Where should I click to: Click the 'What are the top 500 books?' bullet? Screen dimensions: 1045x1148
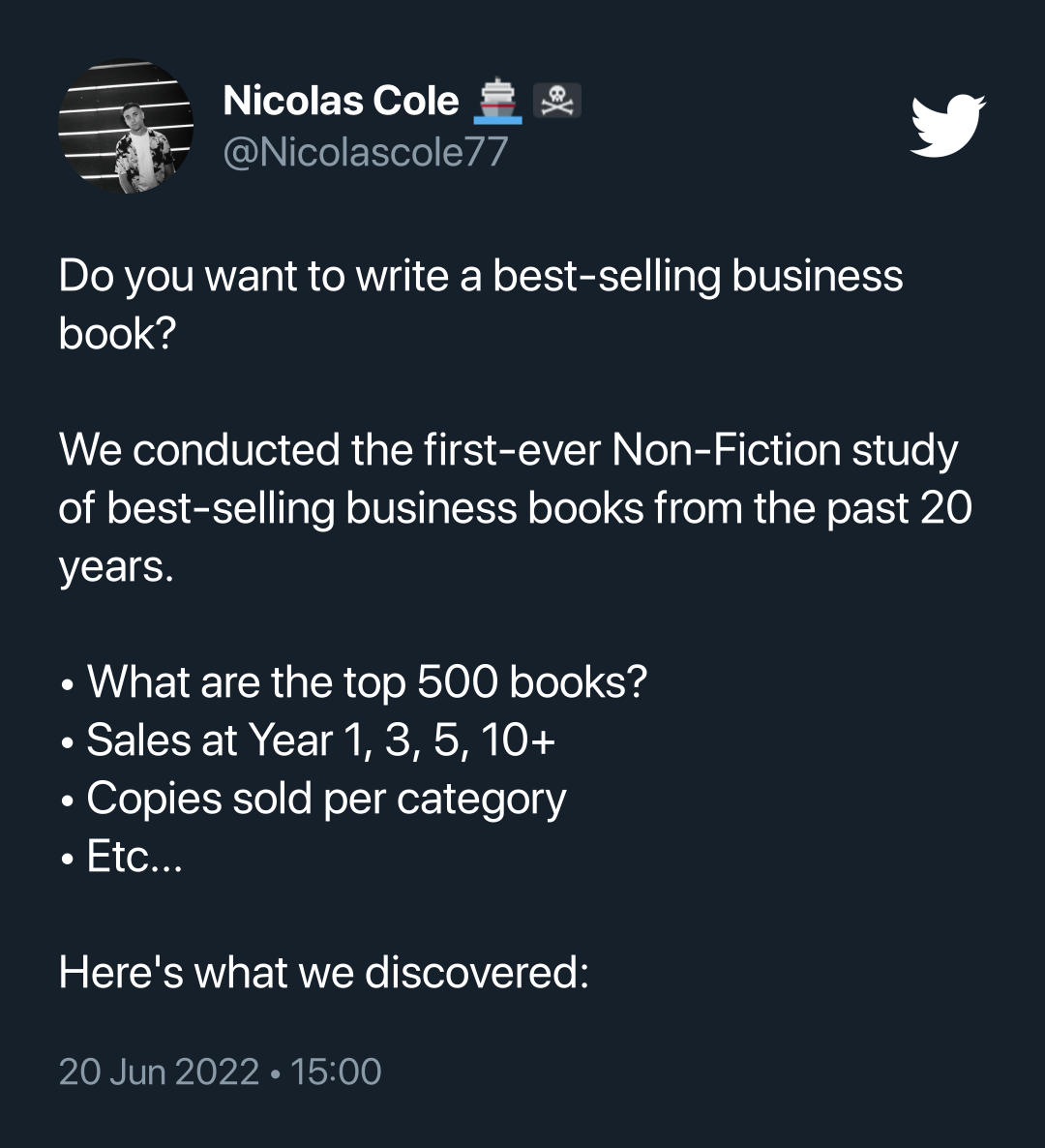click(368, 682)
